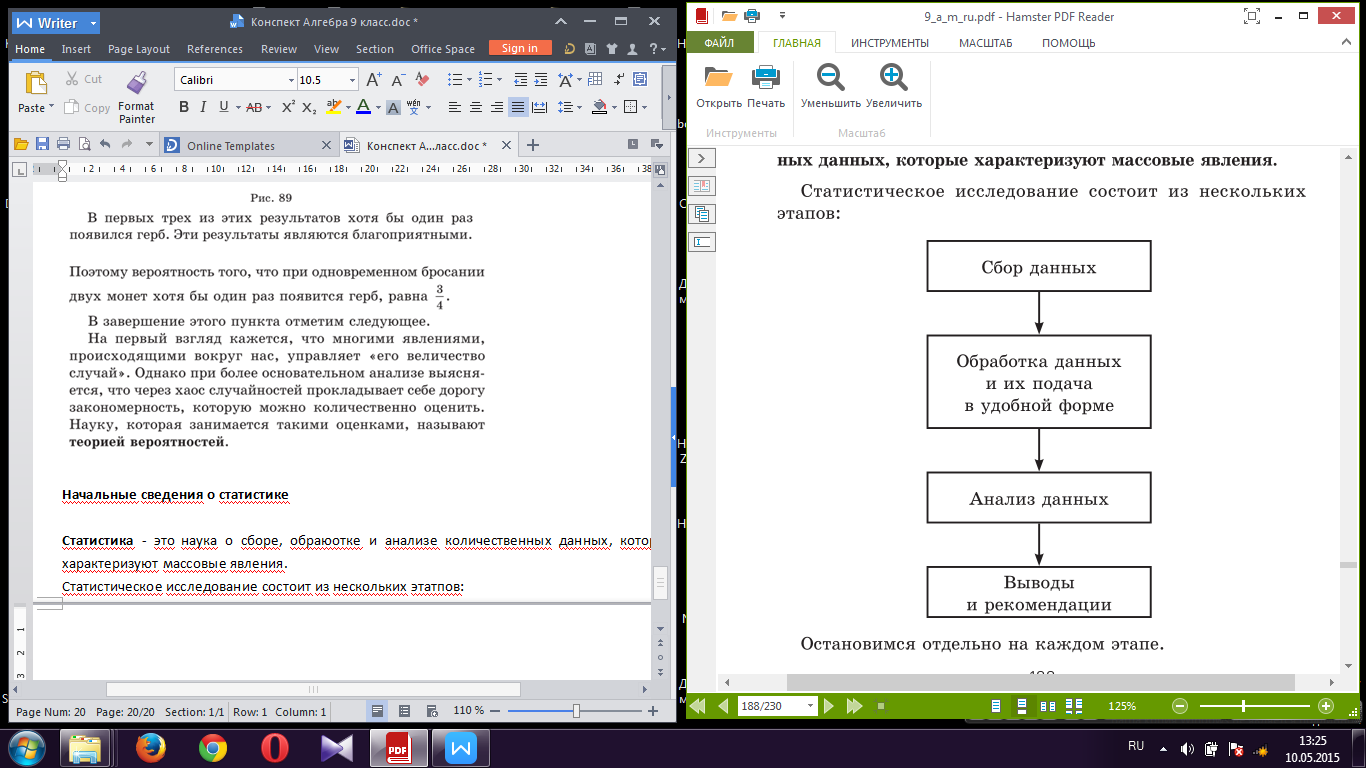Image resolution: width=1366 pixels, height=768 pixels.
Task: Click the highlight color swatch
Action: pos(333,107)
